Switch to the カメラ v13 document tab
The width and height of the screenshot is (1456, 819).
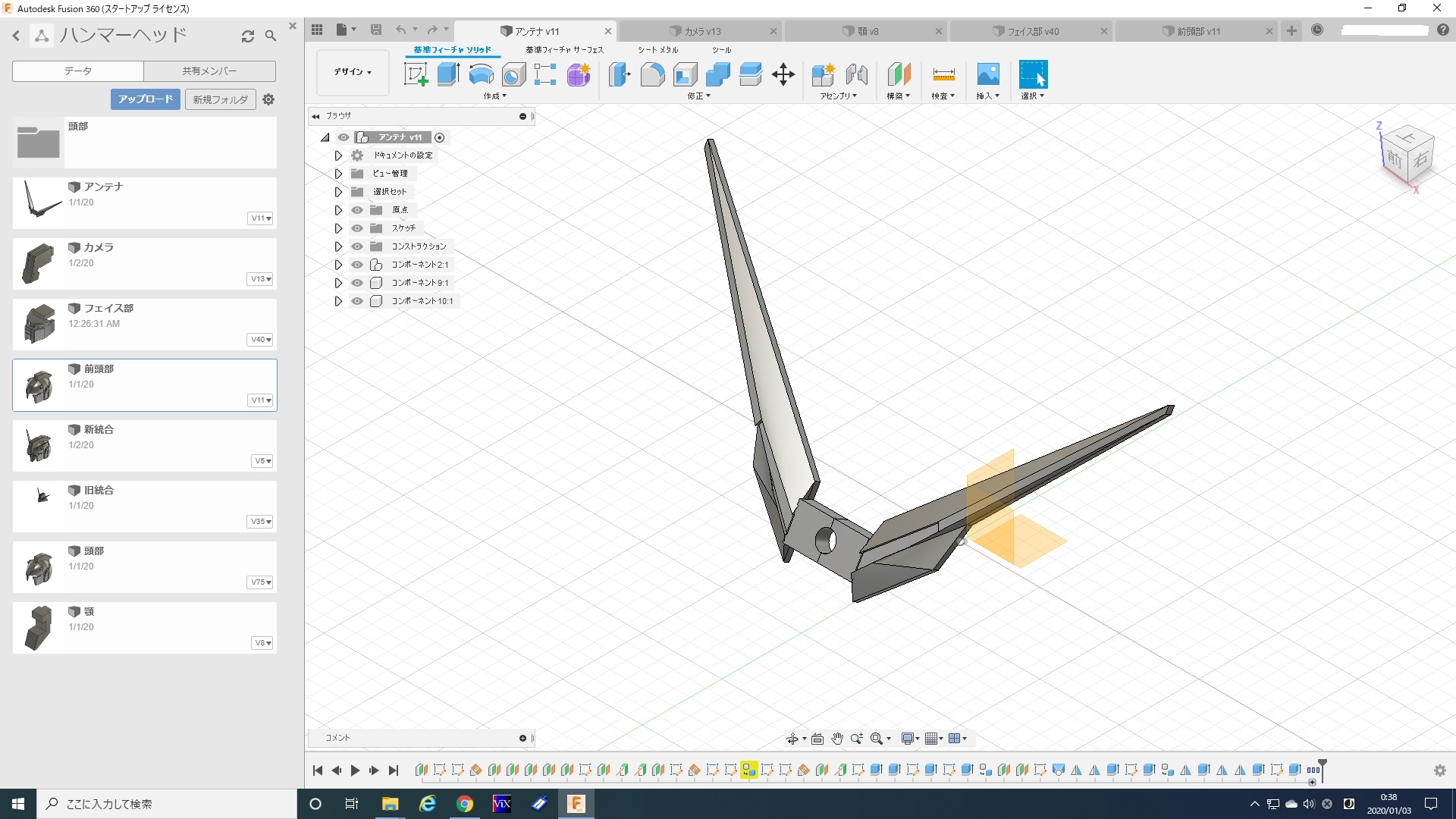coord(702,31)
